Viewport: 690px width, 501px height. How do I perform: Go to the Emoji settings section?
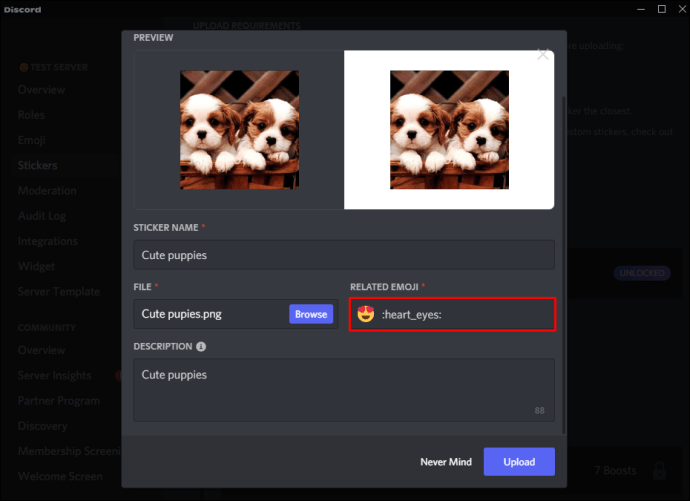click(x=31, y=140)
